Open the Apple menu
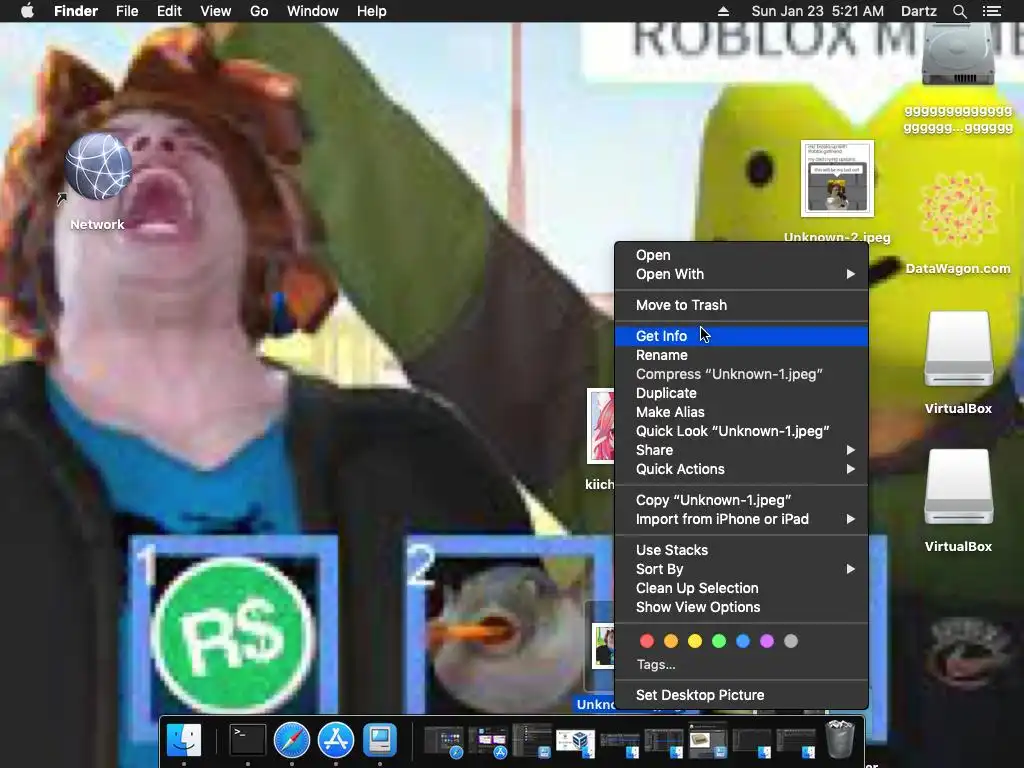Viewport: 1024px width, 768px height. click(27, 11)
